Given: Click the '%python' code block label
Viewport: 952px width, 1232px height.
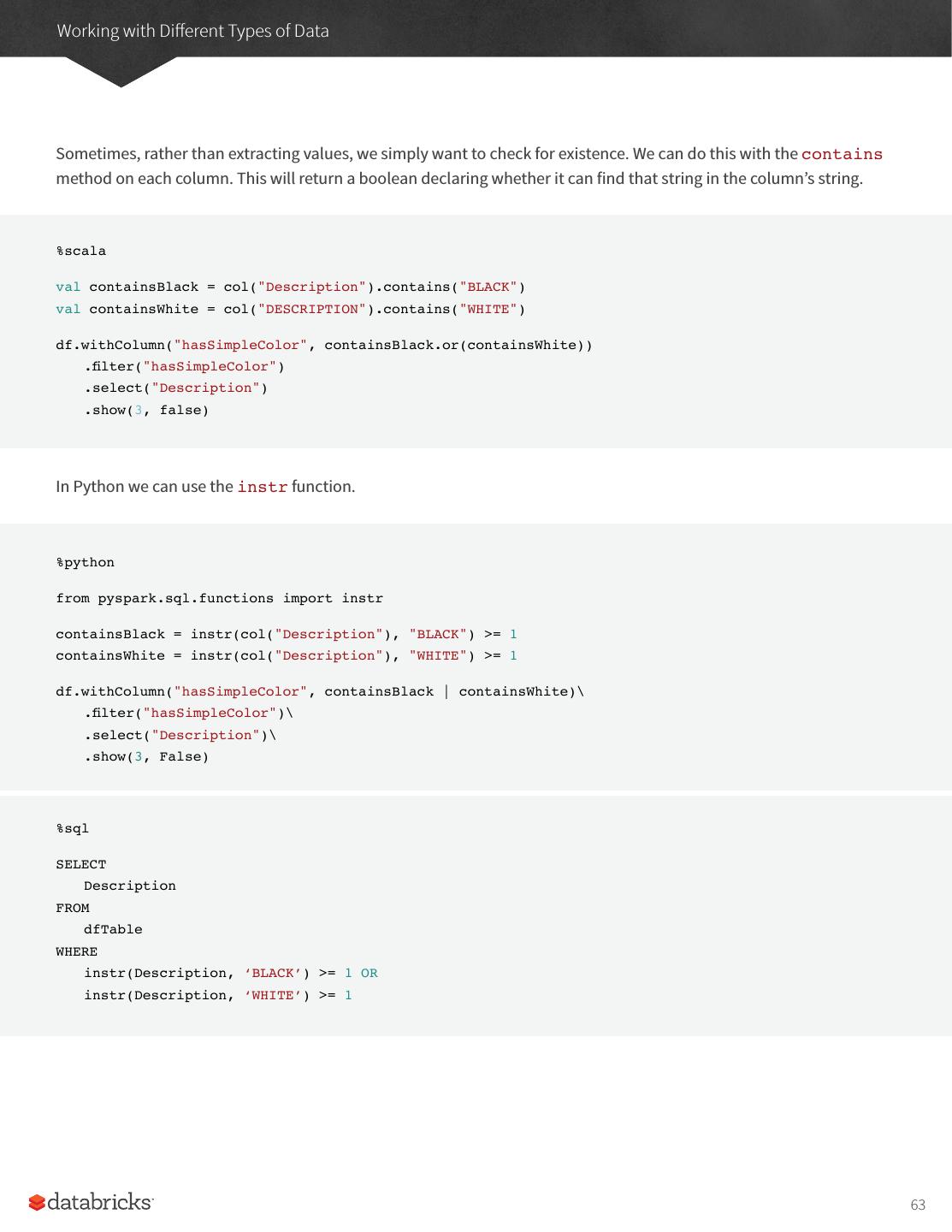Looking at the screenshot, I should 85,562.
